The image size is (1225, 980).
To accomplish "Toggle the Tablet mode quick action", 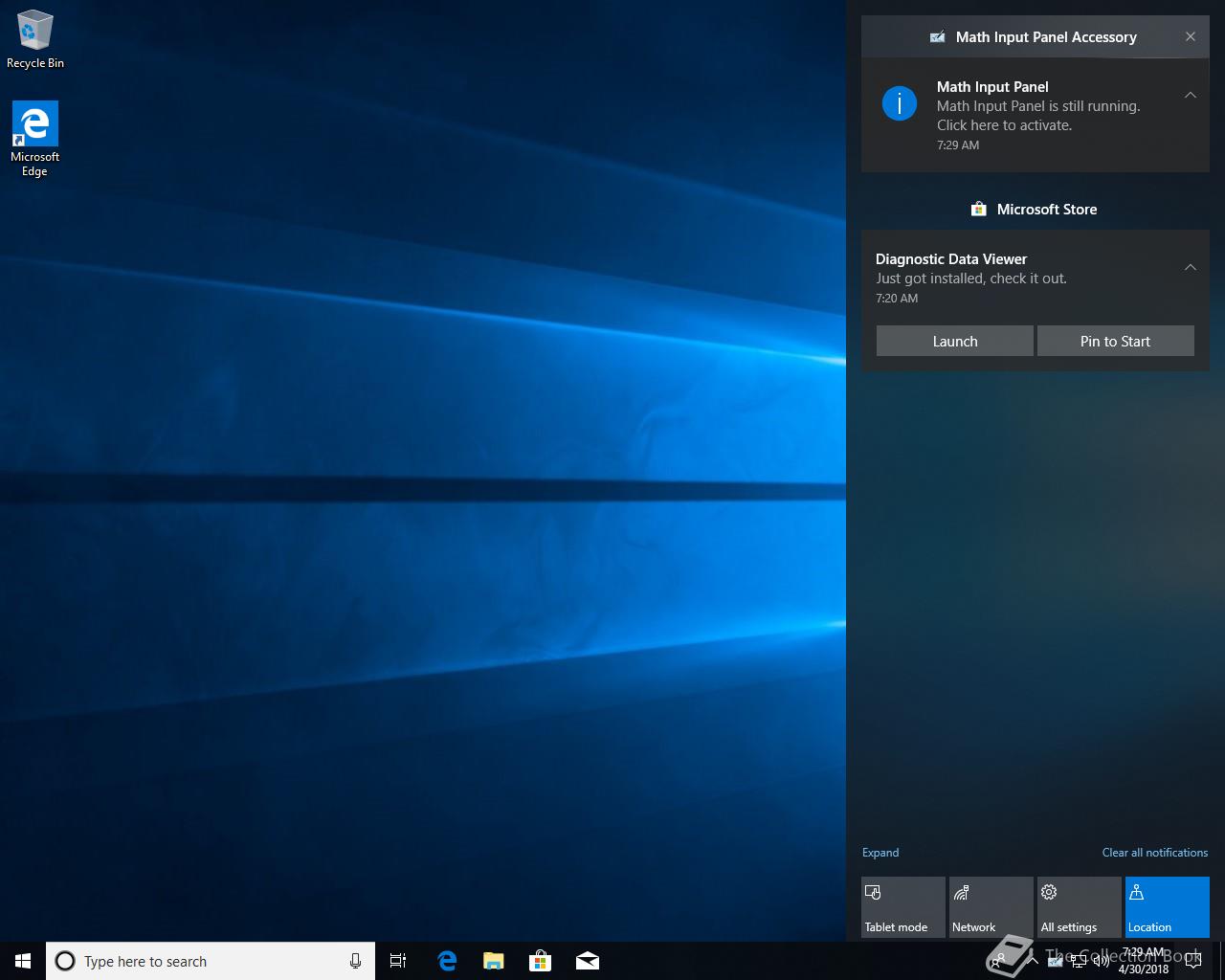I will pos(902,907).
